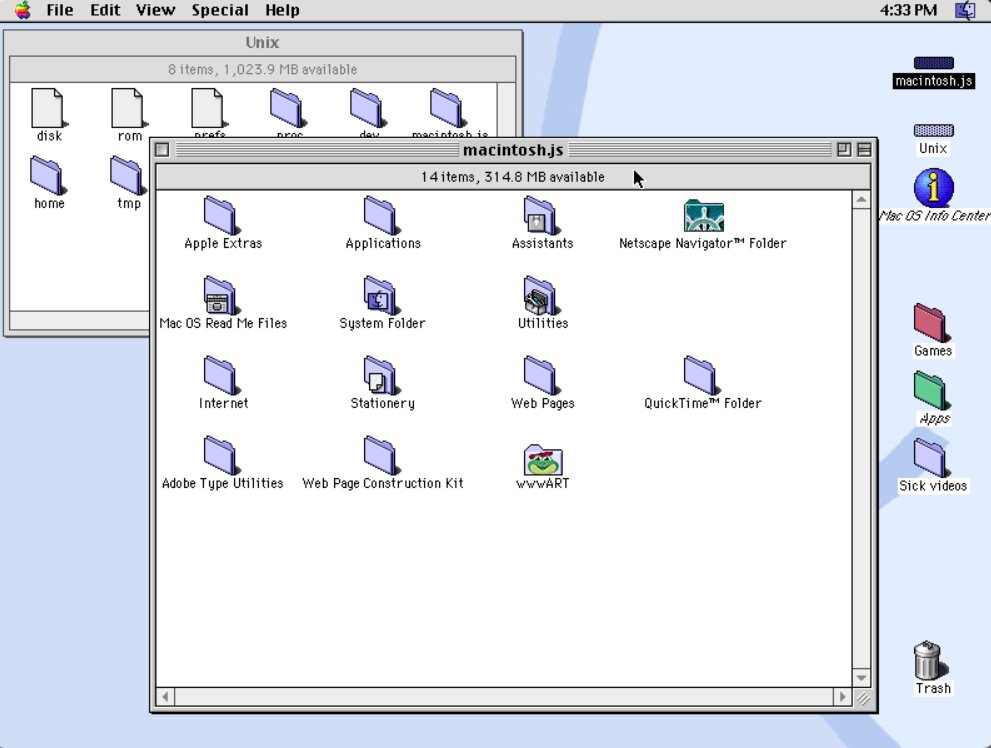Select the Applications folder icon
The height and width of the screenshot is (748, 991).
click(x=380, y=215)
